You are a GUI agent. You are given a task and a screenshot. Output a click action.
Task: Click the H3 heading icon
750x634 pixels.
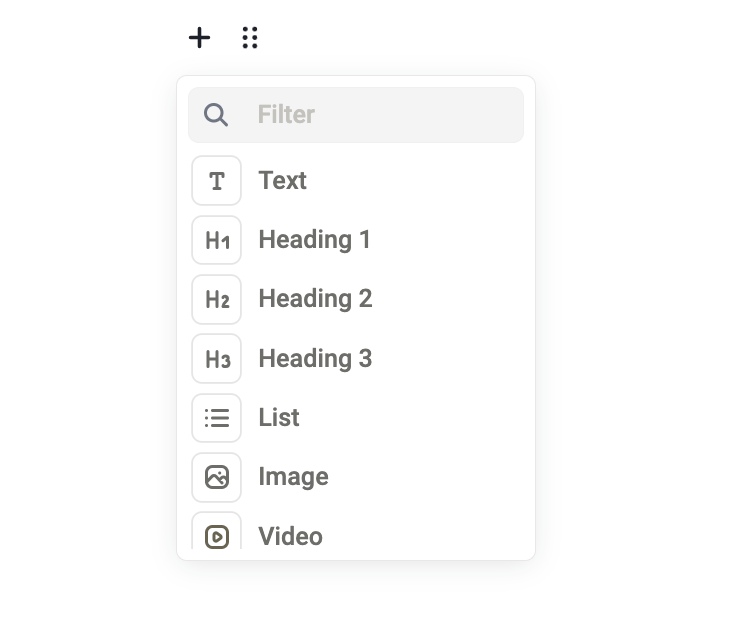217,359
